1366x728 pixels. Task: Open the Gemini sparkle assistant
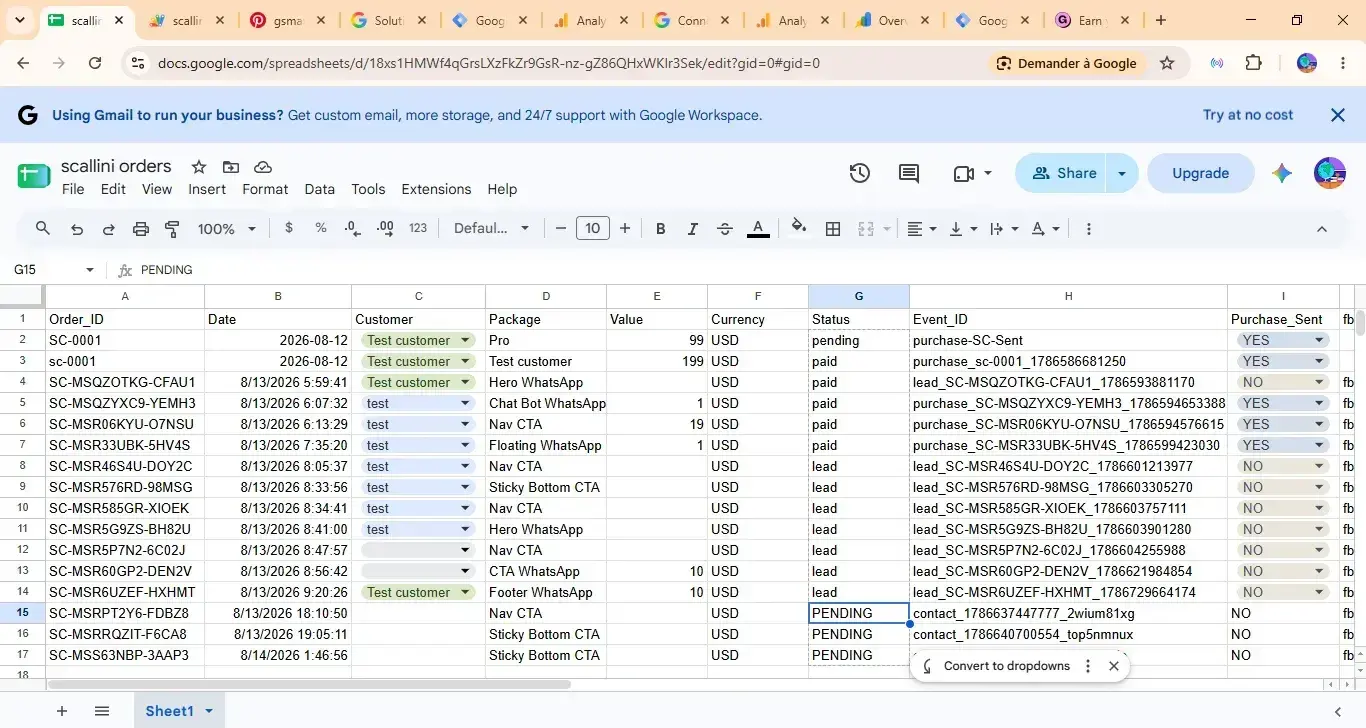tap(1282, 173)
